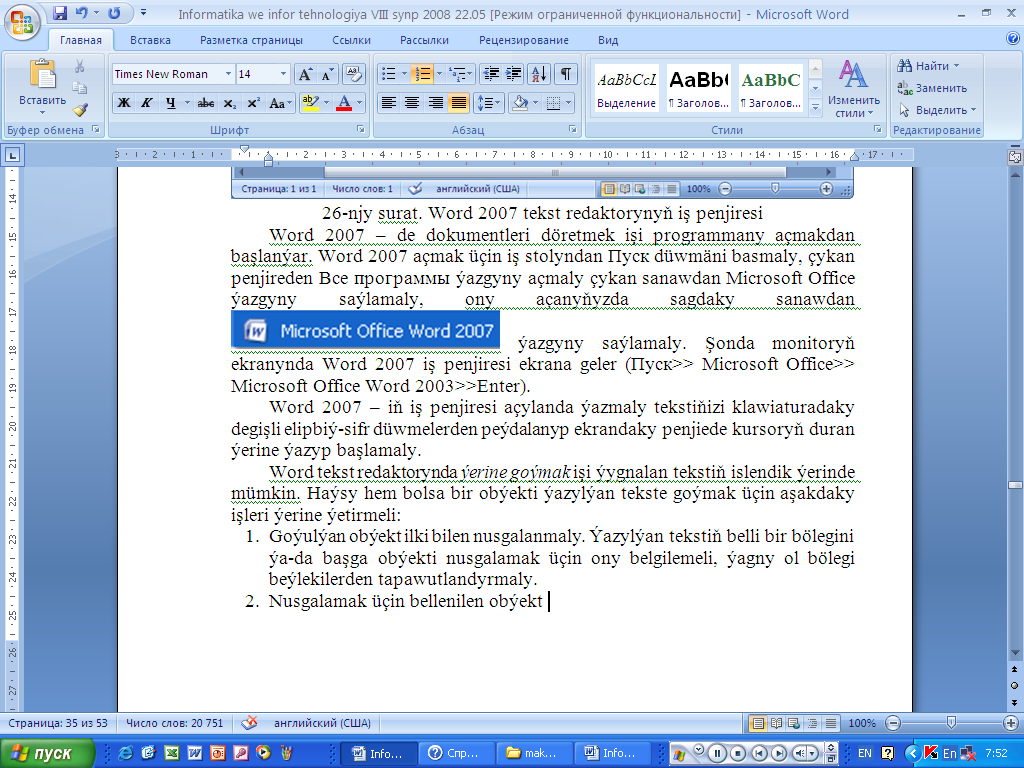Grow font size button
This screenshot has width=1024, height=768.
point(305,74)
